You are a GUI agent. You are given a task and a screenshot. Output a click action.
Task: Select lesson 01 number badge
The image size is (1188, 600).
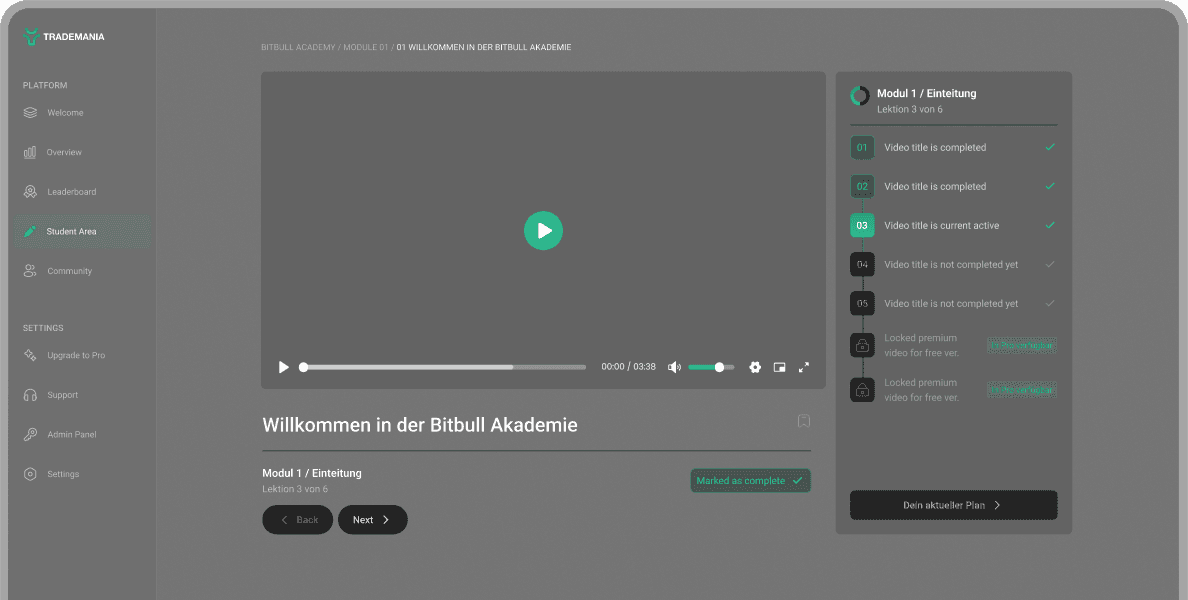point(862,147)
